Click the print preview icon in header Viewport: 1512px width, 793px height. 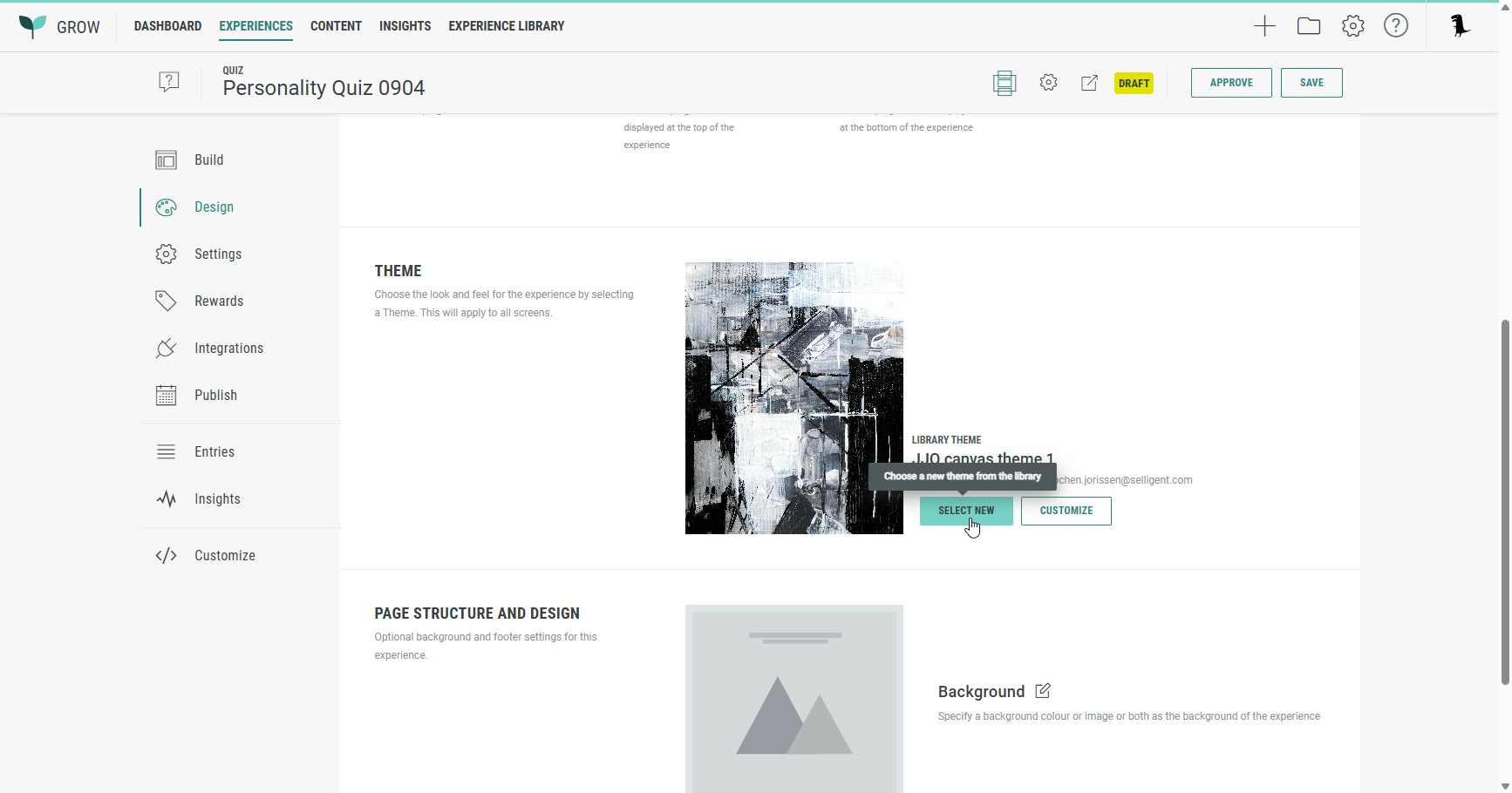[x=1005, y=83]
